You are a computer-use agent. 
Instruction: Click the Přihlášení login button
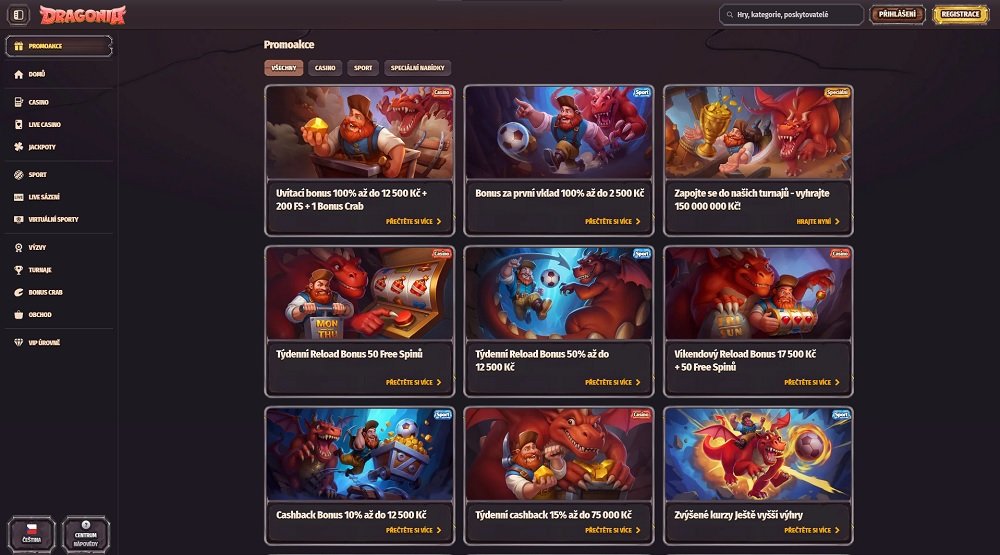897,14
